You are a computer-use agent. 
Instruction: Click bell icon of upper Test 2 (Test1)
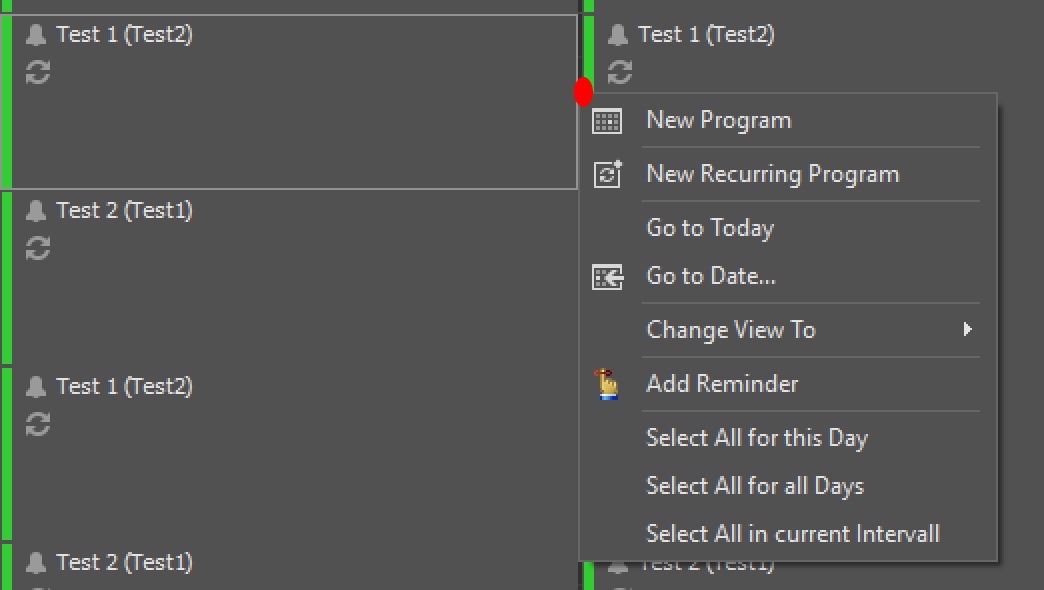[36, 210]
